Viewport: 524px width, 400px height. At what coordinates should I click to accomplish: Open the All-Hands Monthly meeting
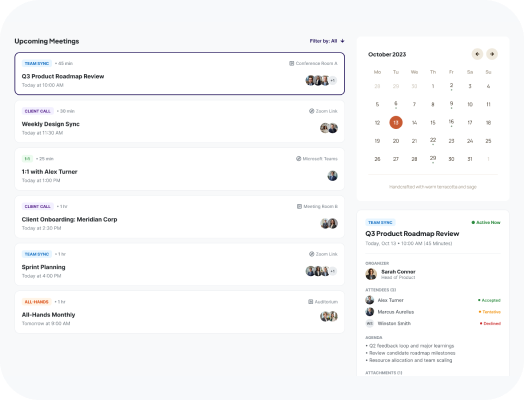point(179,312)
